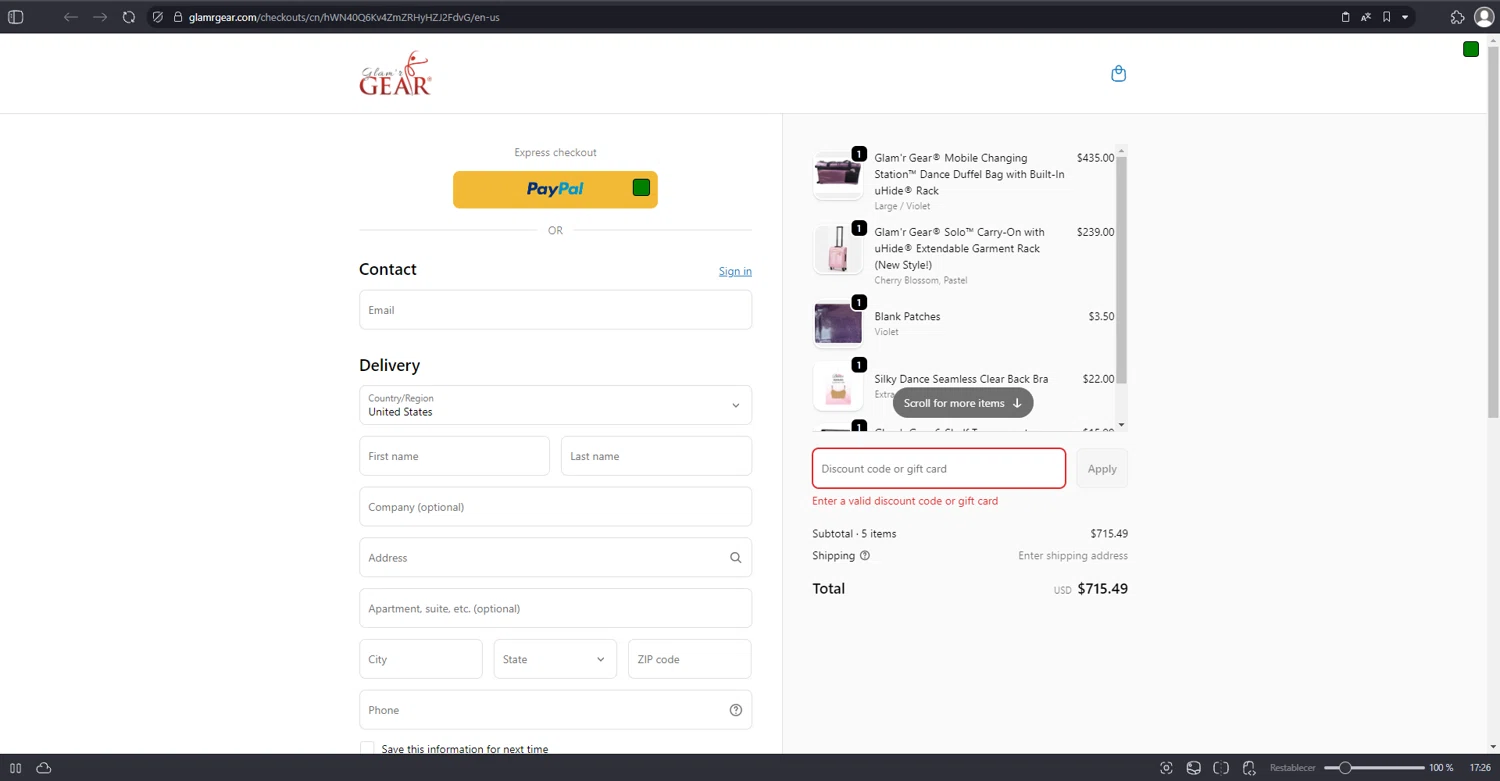
Task: Select the Blank Patches thumbnail
Action: coord(838,323)
